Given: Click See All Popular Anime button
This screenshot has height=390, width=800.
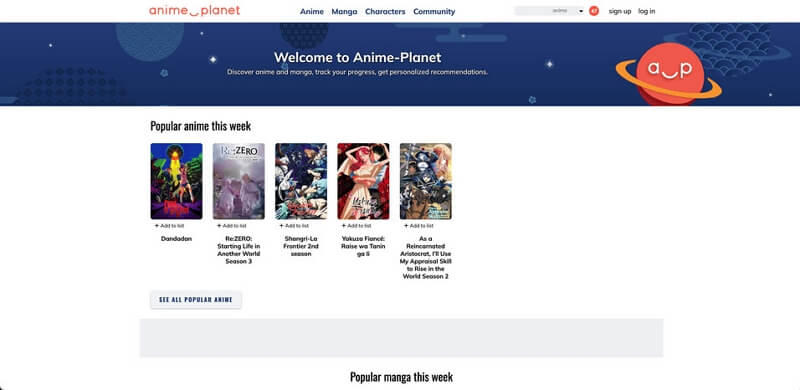Looking at the screenshot, I should 196,300.
